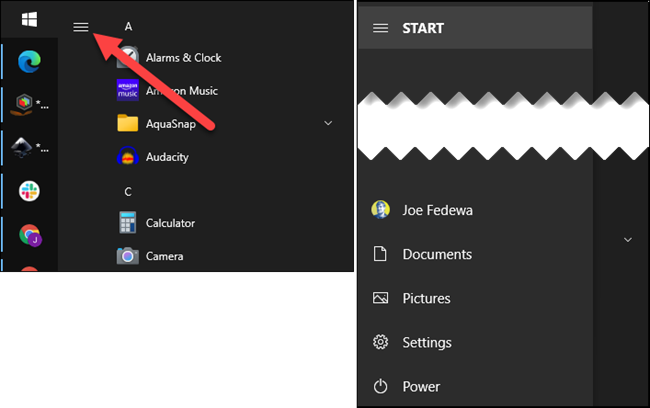Click the Windows Start logo icon

29,19
